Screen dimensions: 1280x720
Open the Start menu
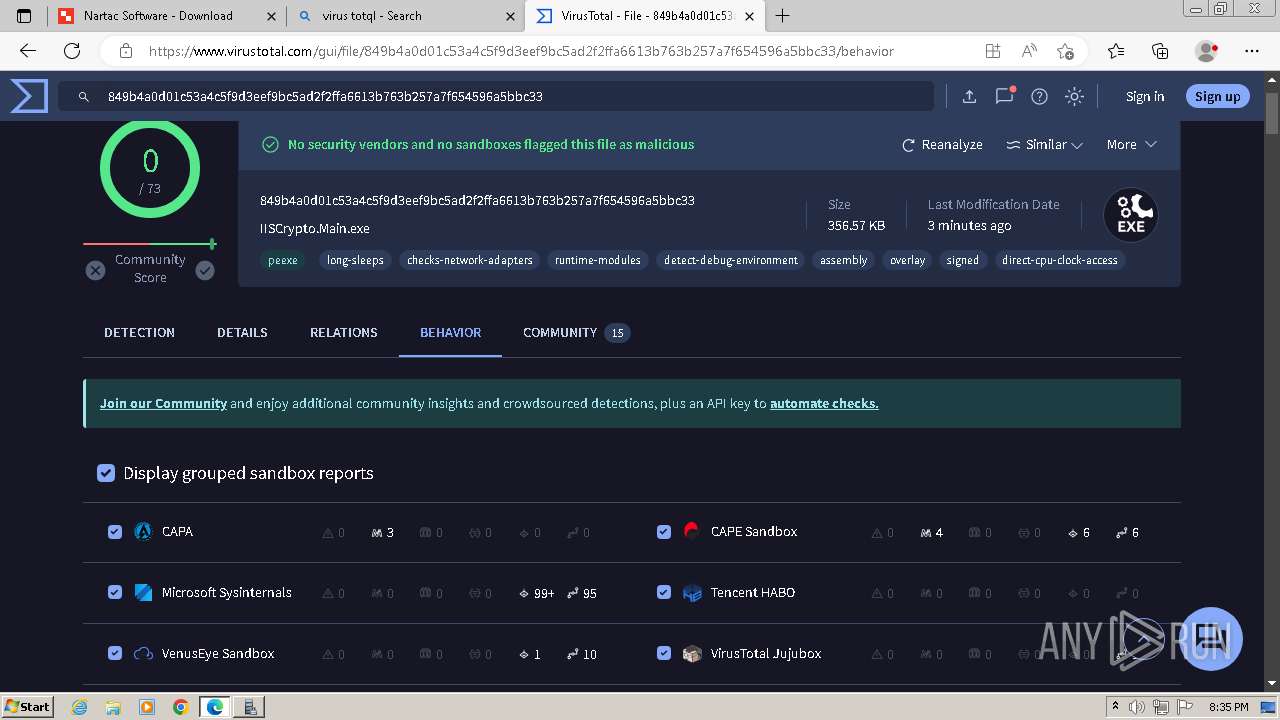28,706
